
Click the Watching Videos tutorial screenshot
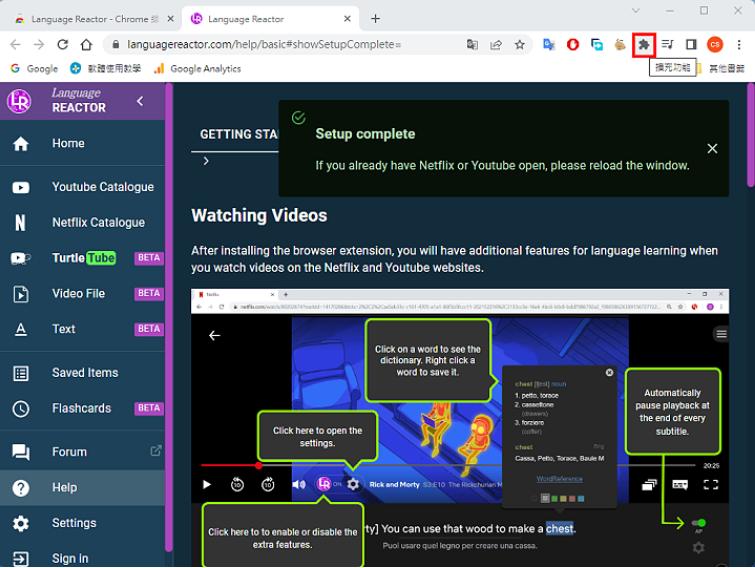tap(460, 428)
